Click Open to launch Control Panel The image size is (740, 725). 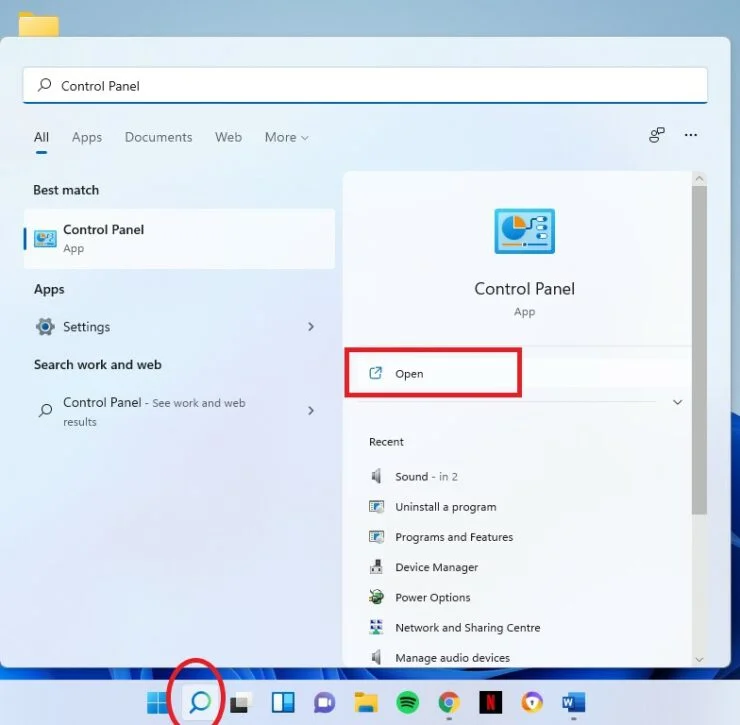click(518, 373)
